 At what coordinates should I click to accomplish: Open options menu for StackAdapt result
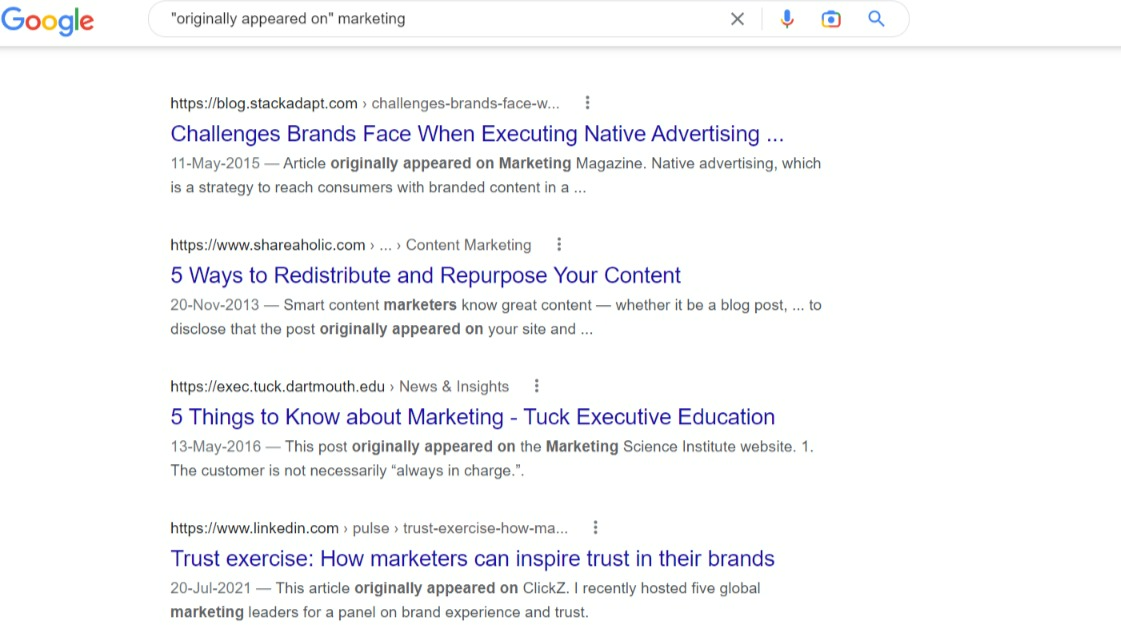click(x=587, y=103)
